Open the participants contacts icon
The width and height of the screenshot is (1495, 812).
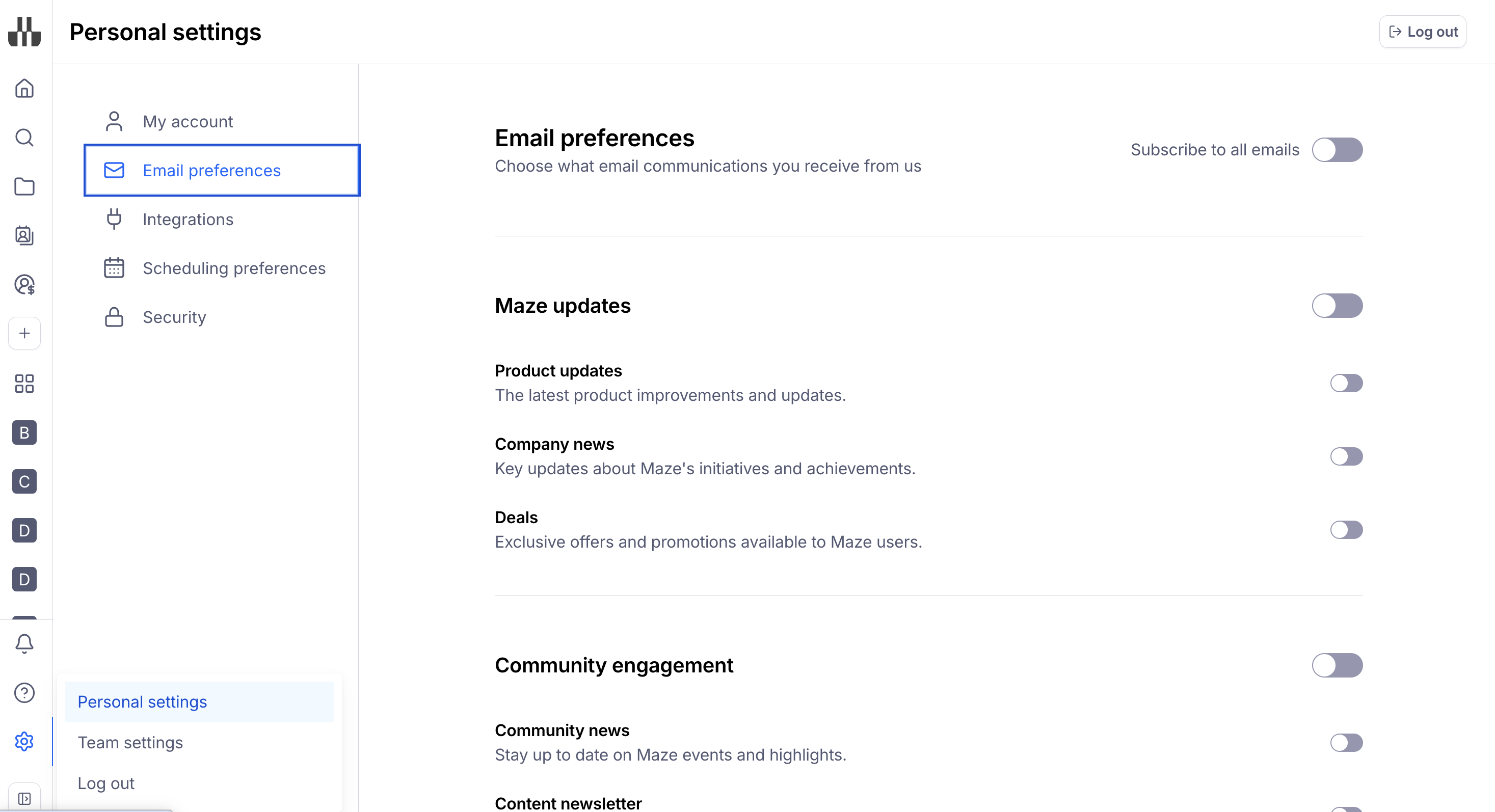pos(24,235)
